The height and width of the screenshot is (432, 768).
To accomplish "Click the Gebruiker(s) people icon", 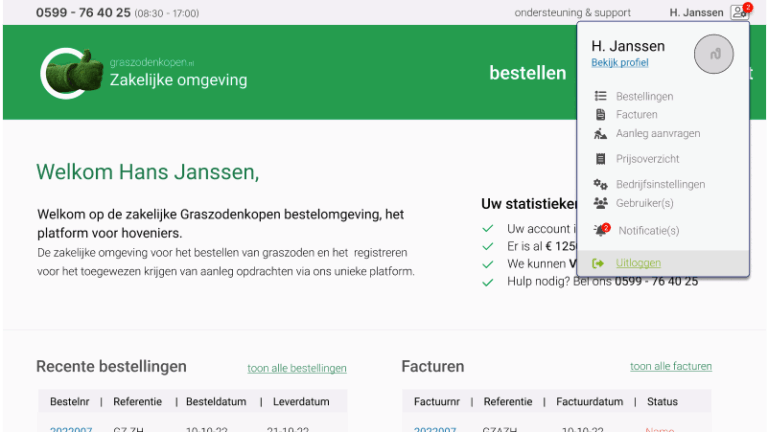I will click(x=600, y=203).
